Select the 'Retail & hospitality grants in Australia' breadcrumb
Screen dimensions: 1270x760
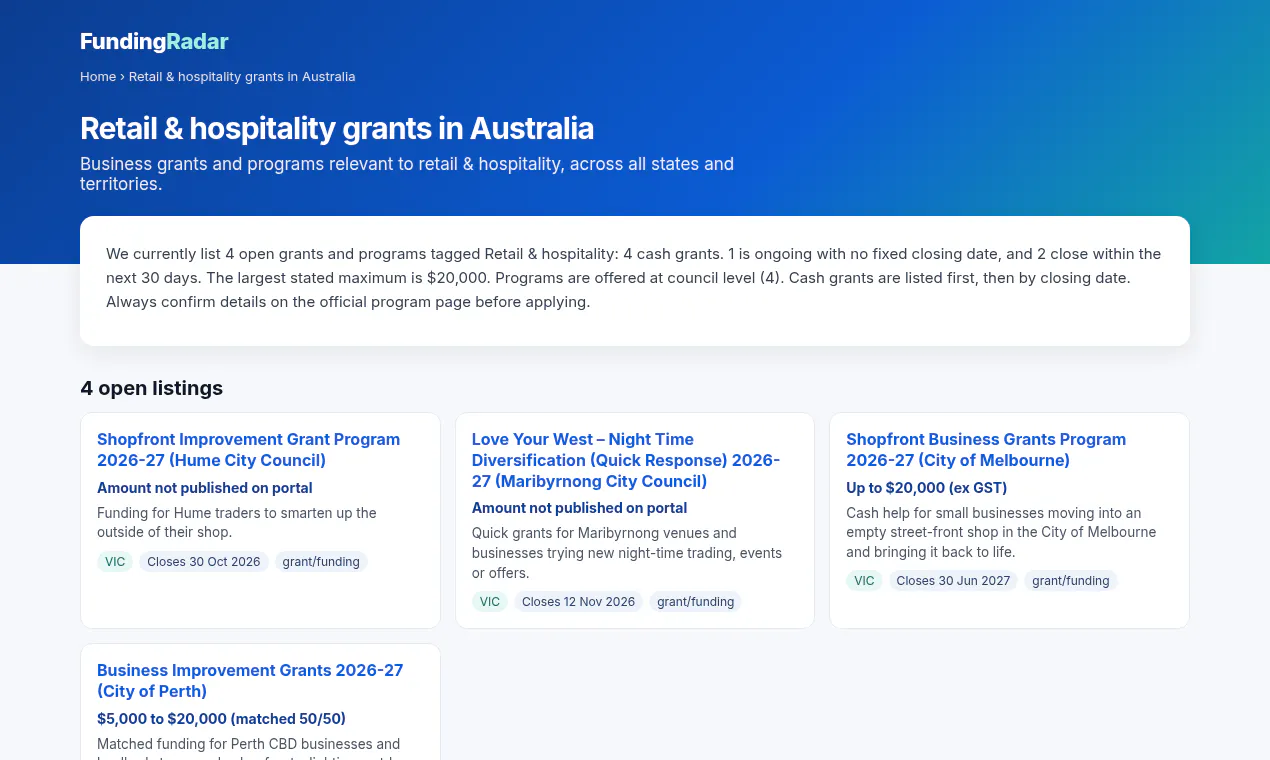coord(242,76)
